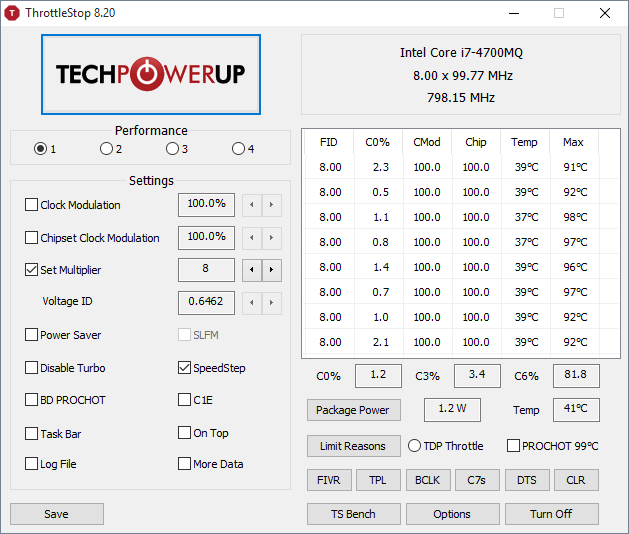
Task: Enable the Power Saver checkbox
Action: pyautogui.click(x=31, y=335)
